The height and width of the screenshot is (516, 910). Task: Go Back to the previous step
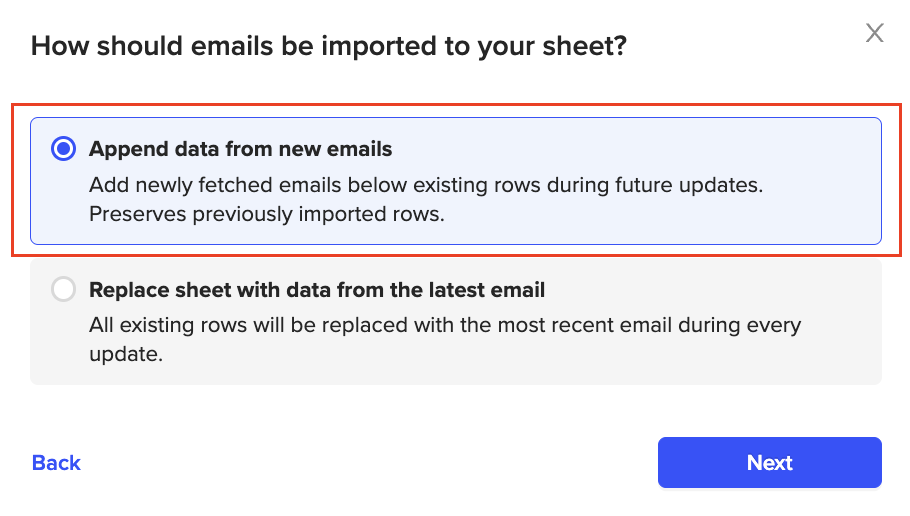tap(56, 462)
